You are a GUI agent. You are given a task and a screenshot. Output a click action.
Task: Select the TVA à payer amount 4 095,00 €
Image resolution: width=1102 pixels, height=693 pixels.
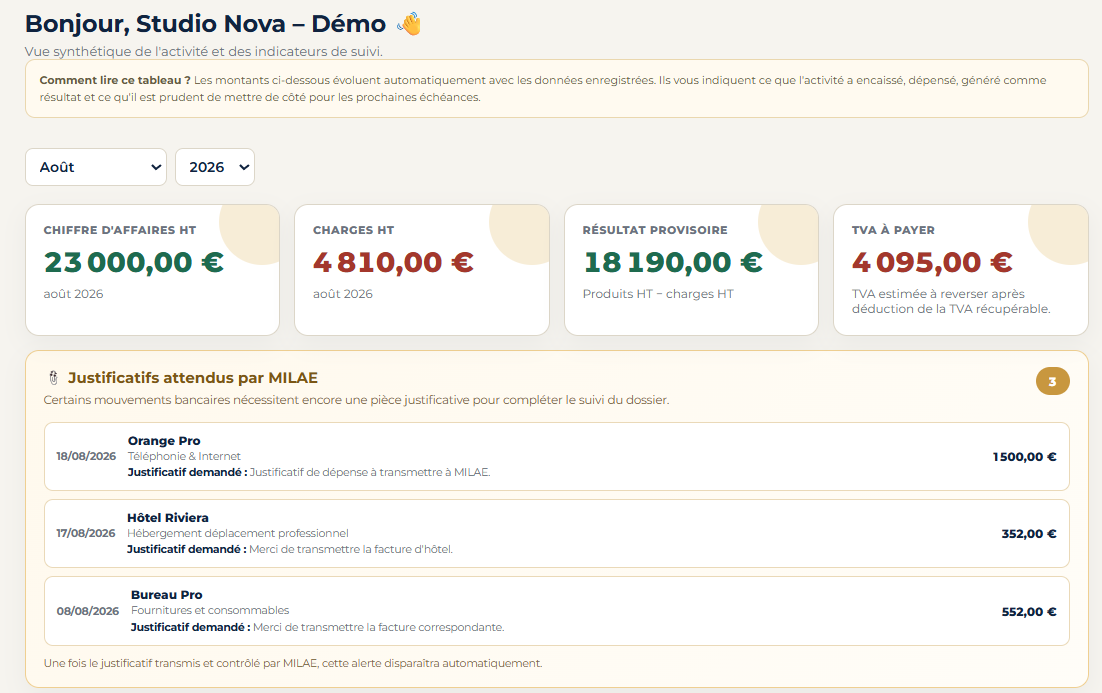(x=932, y=263)
